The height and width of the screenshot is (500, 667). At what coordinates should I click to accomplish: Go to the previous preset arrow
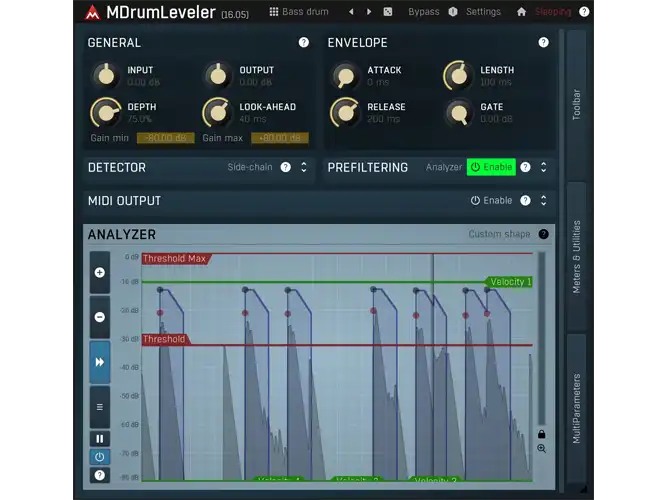351,12
